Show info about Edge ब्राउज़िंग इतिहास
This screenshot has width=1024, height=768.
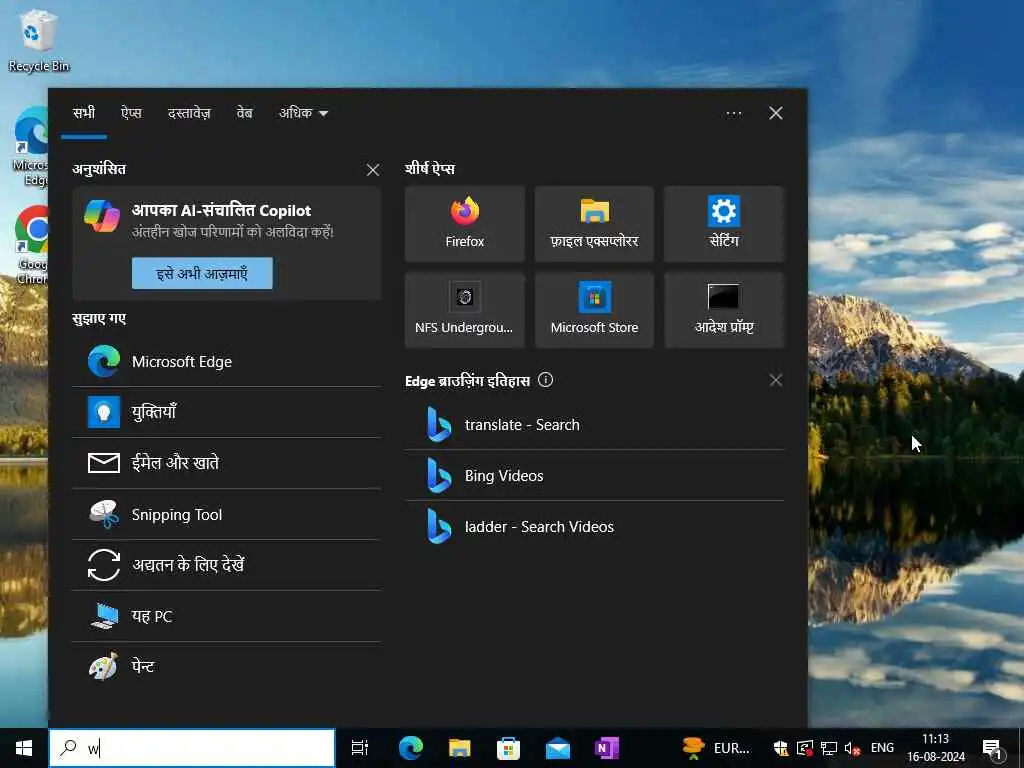pos(545,380)
